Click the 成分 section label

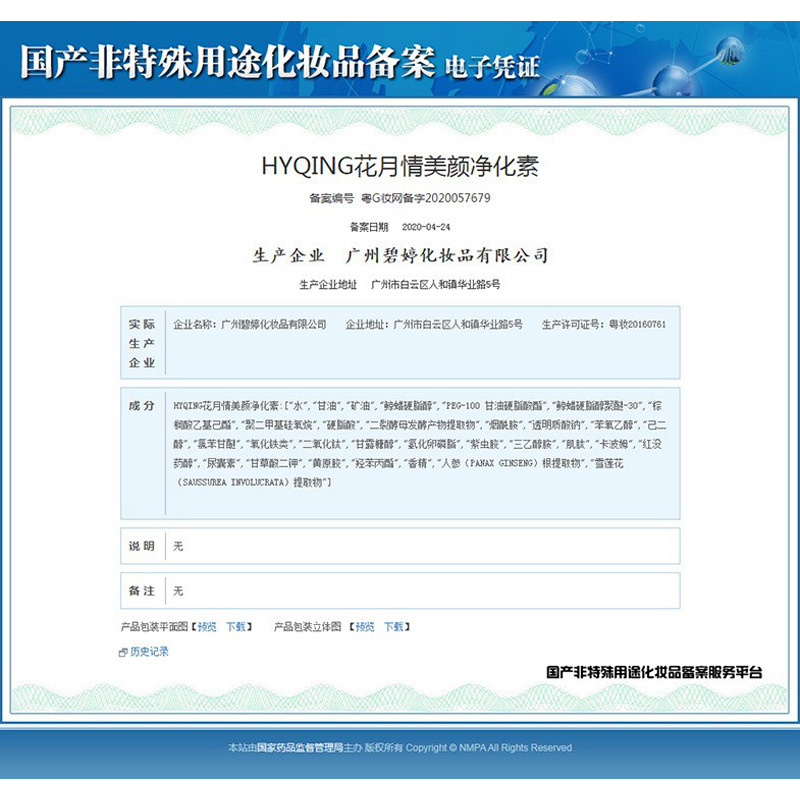141,406
